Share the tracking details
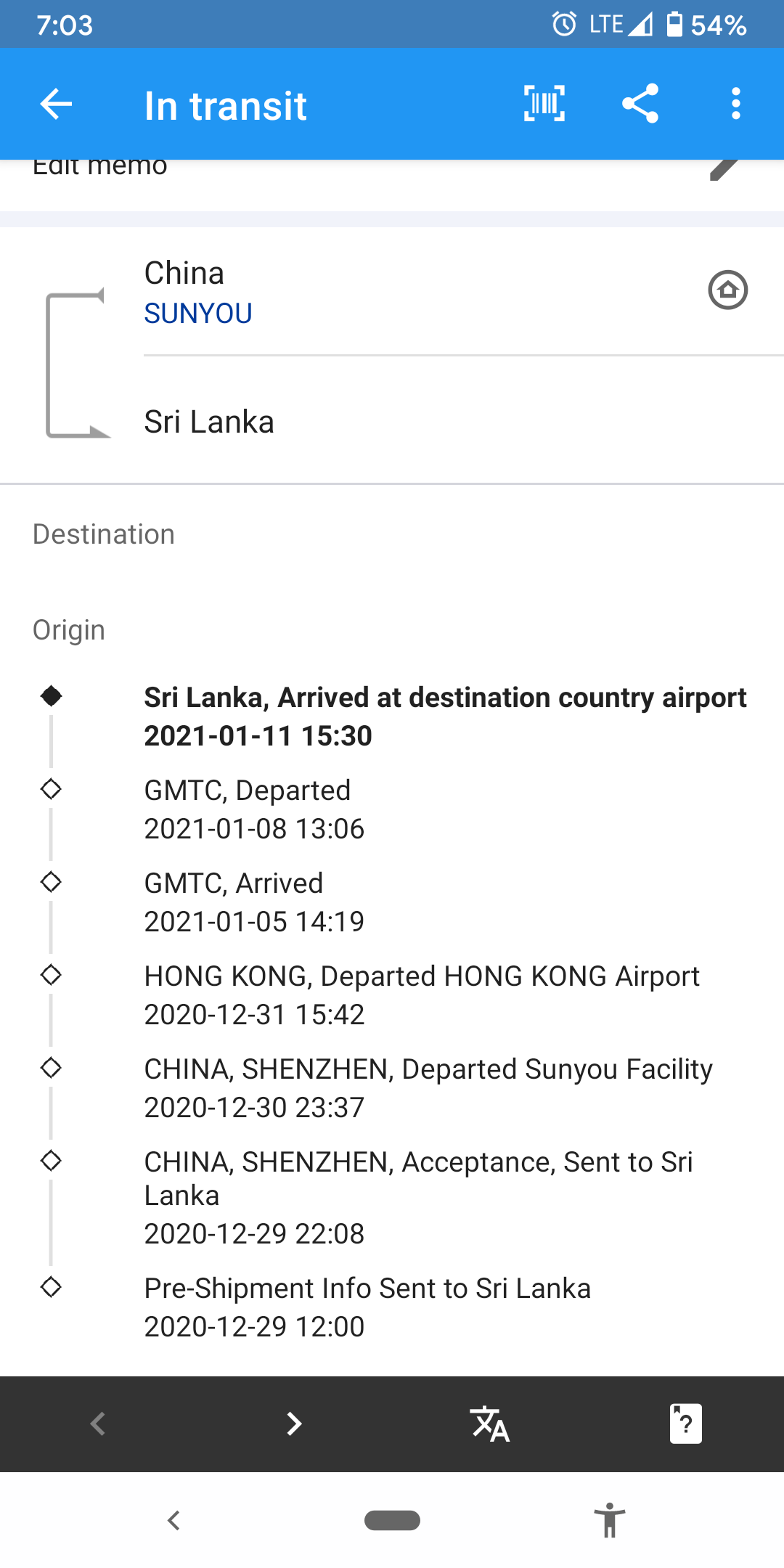The width and height of the screenshot is (784, 1568). pos(640,104)
